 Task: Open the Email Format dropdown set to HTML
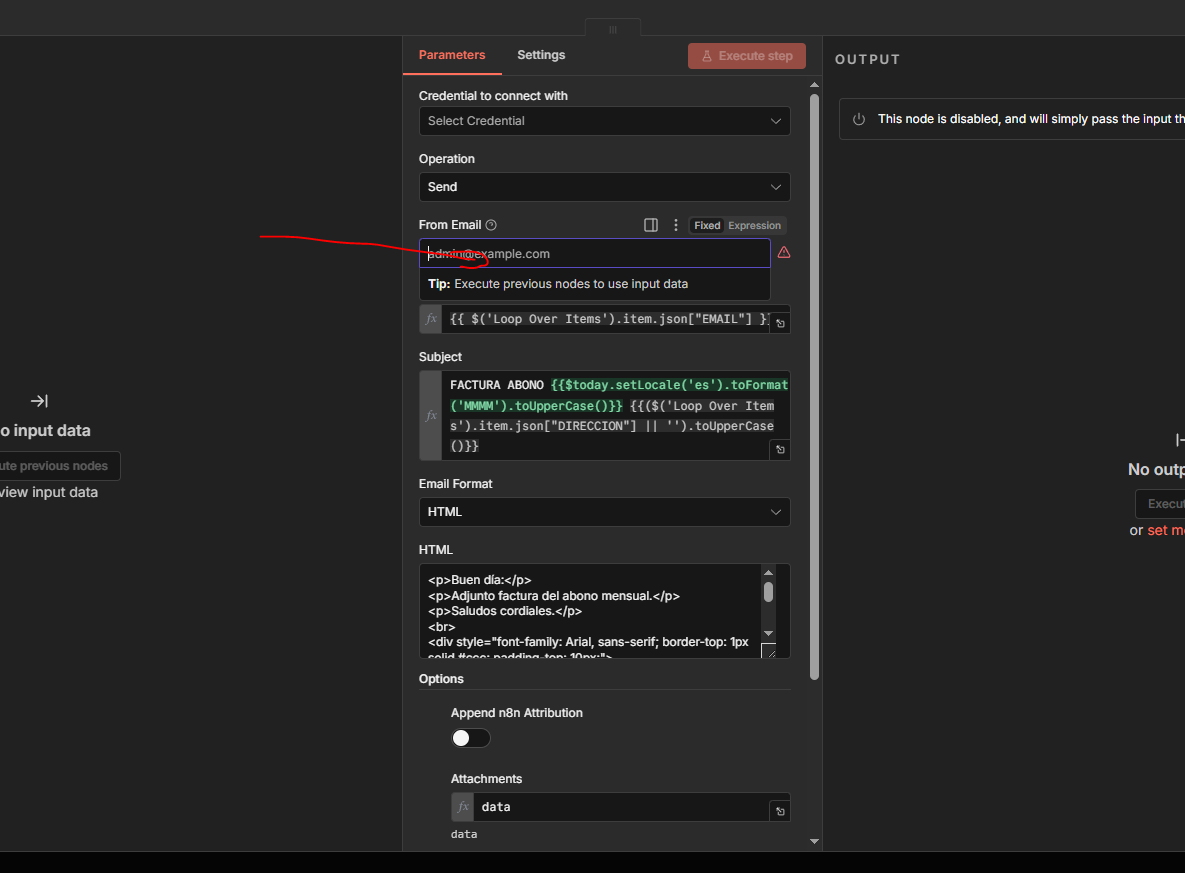click(x=604, y=512)
